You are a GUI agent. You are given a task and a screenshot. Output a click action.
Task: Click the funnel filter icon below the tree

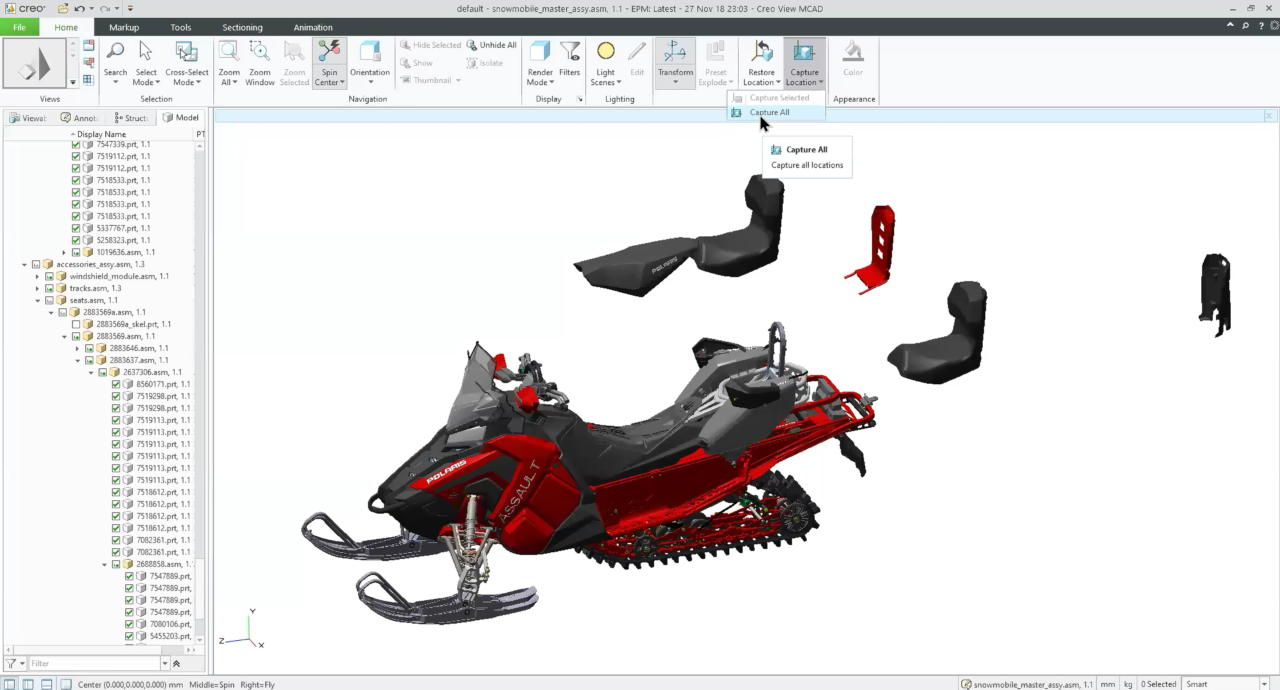click(11, 663)
